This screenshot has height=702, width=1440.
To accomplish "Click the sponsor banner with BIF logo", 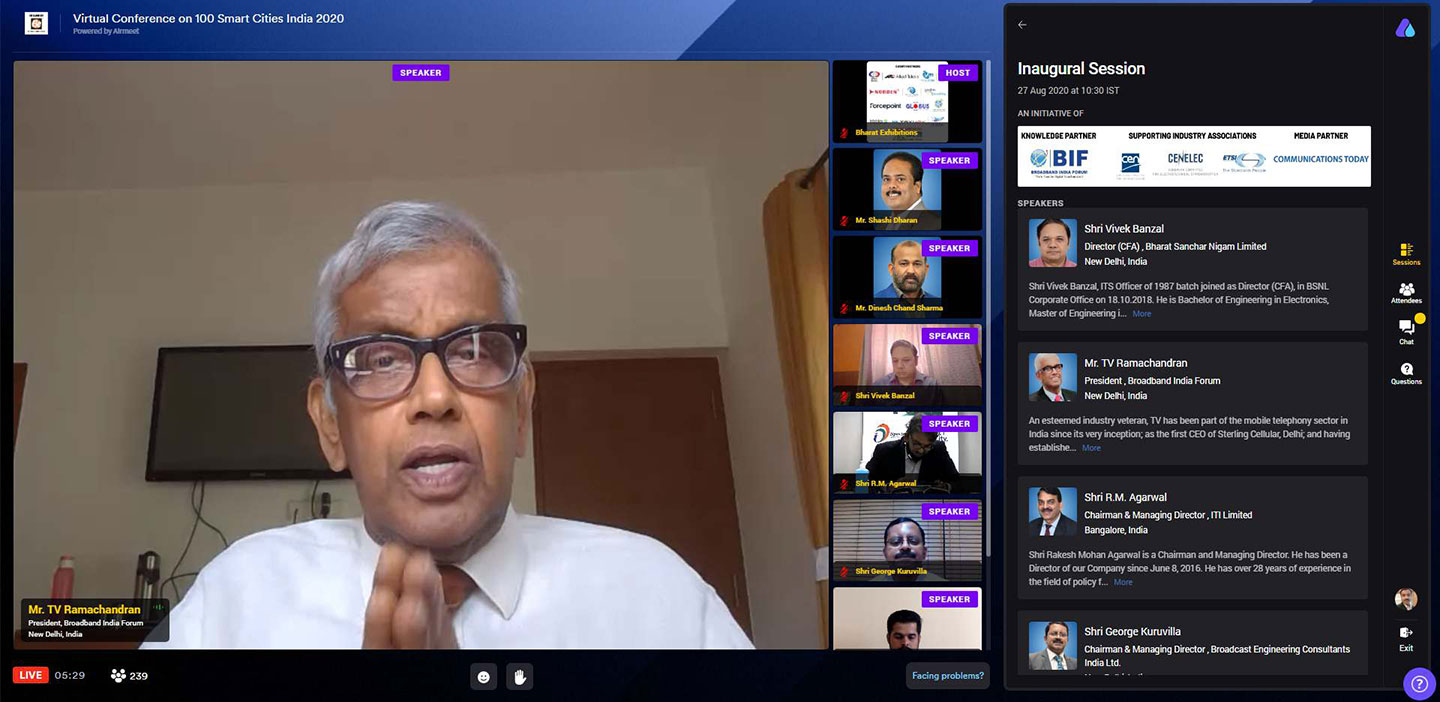I will (1194, 156).
